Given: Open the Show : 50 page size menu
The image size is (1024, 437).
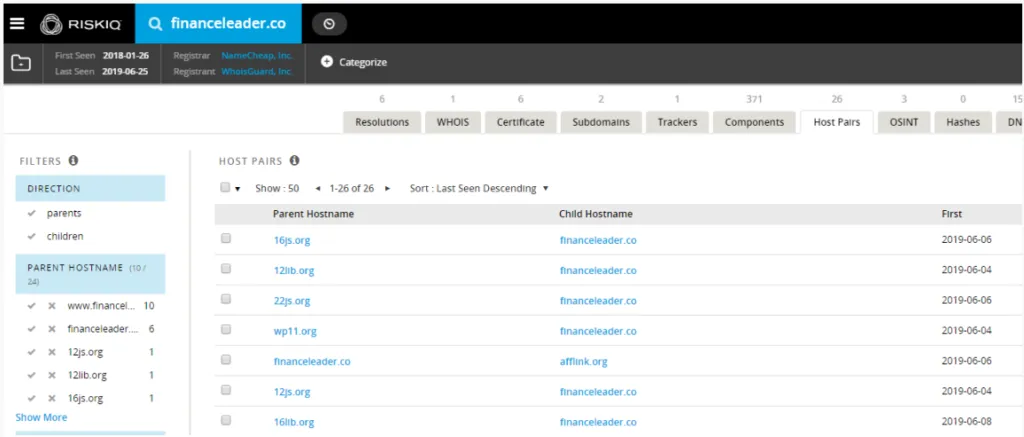Looking at the screenshot, I should (x=277, y=188).
